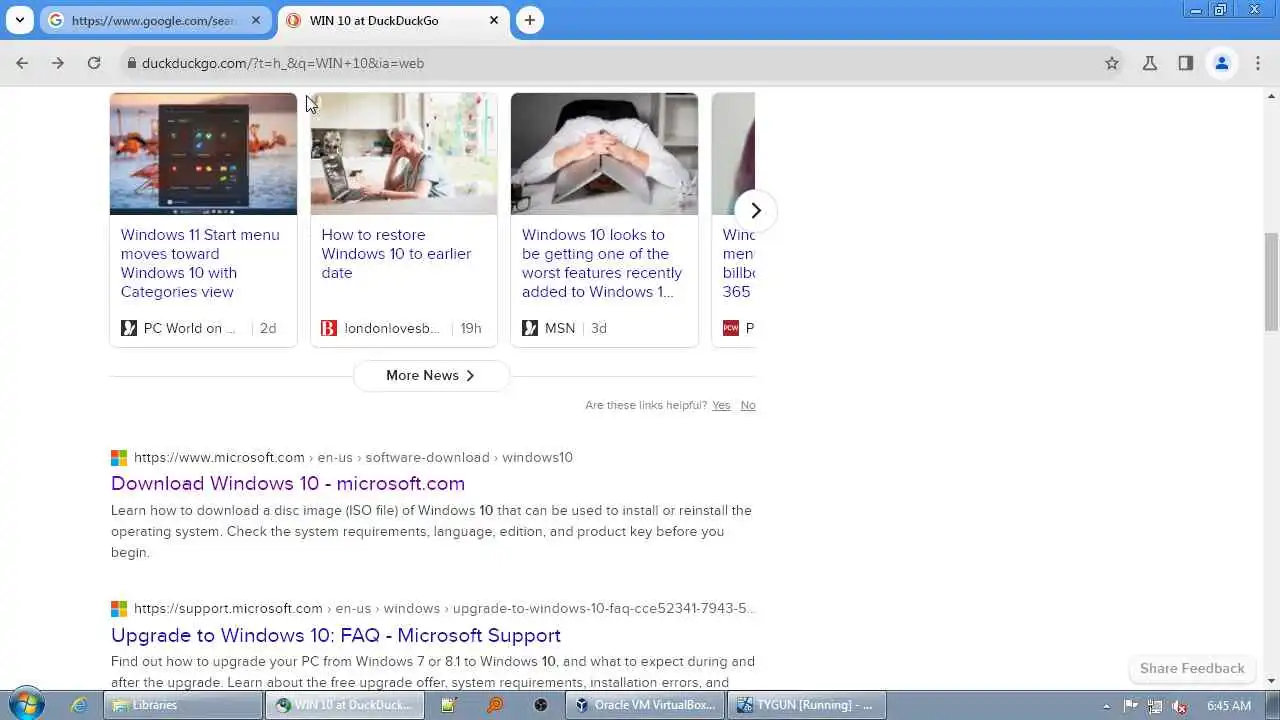This screenshot has height=720, width=1280.
Task: Click the muted volume tray icon
Action: [x=1179, y=706]
